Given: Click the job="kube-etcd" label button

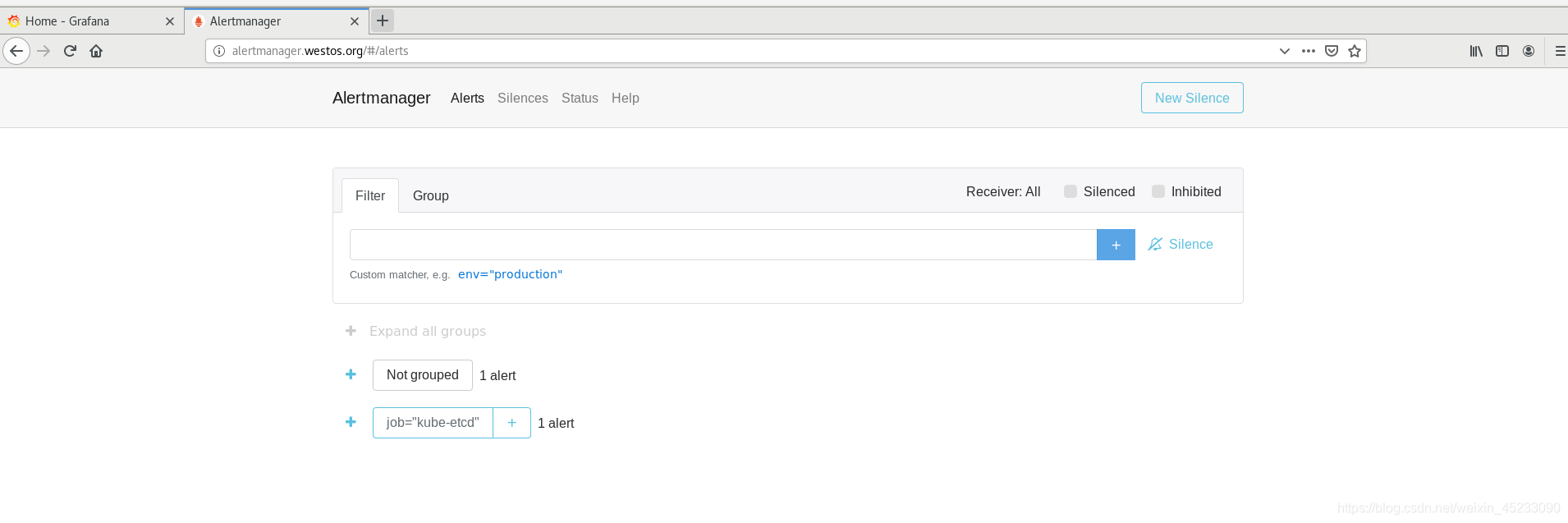Looking at the screenshot, I should click(433, 423).
